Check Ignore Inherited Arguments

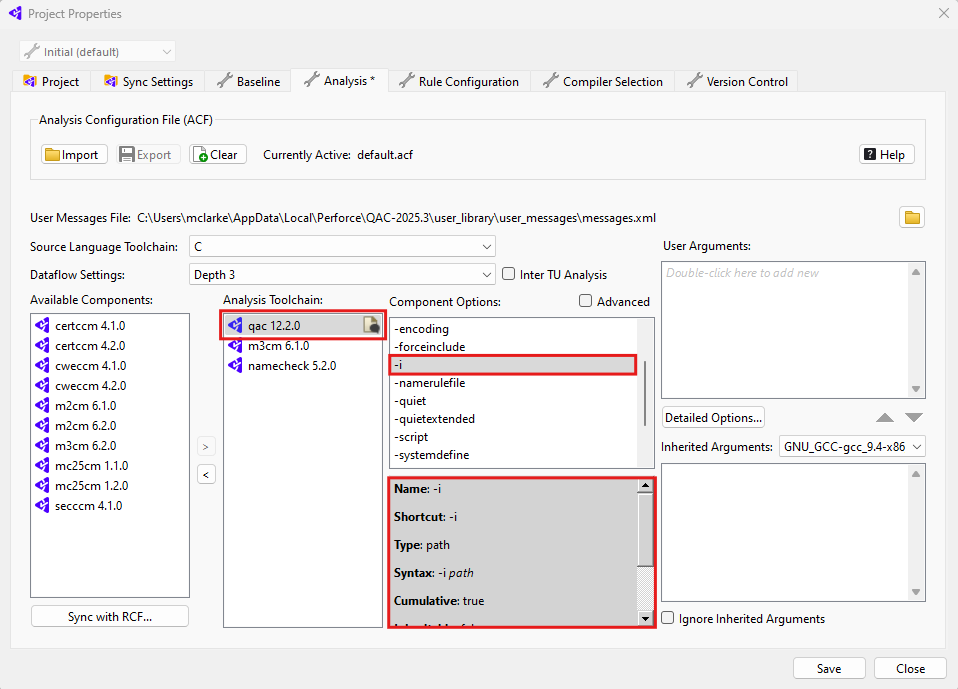(x=668, y=618)
